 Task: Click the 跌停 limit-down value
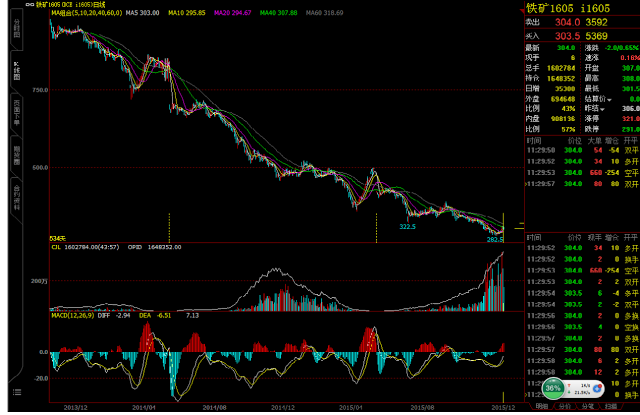[631, 129]
